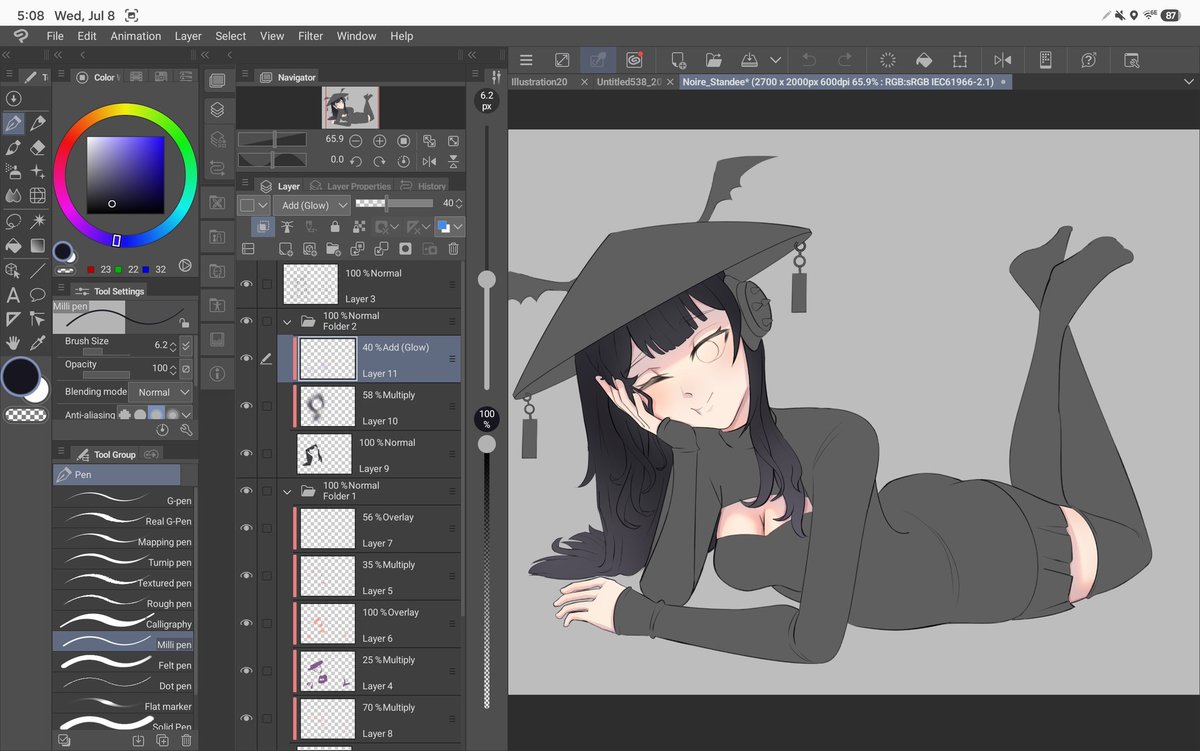1200x751 pixels.
Task: Open the Animation menu
Action: coord(136,36)
